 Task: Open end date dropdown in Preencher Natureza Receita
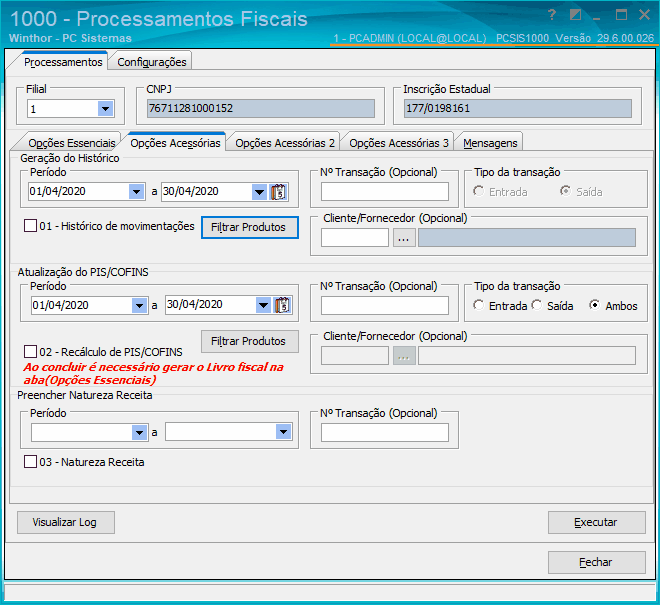click(x=284, y=432)
